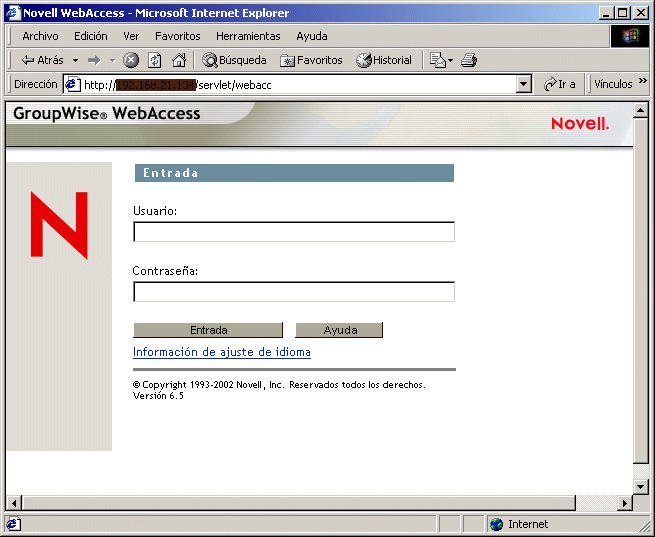Click the forward arrow toolbar icon
The width and height of the screenshot is (655, 537).
[94, 61]
